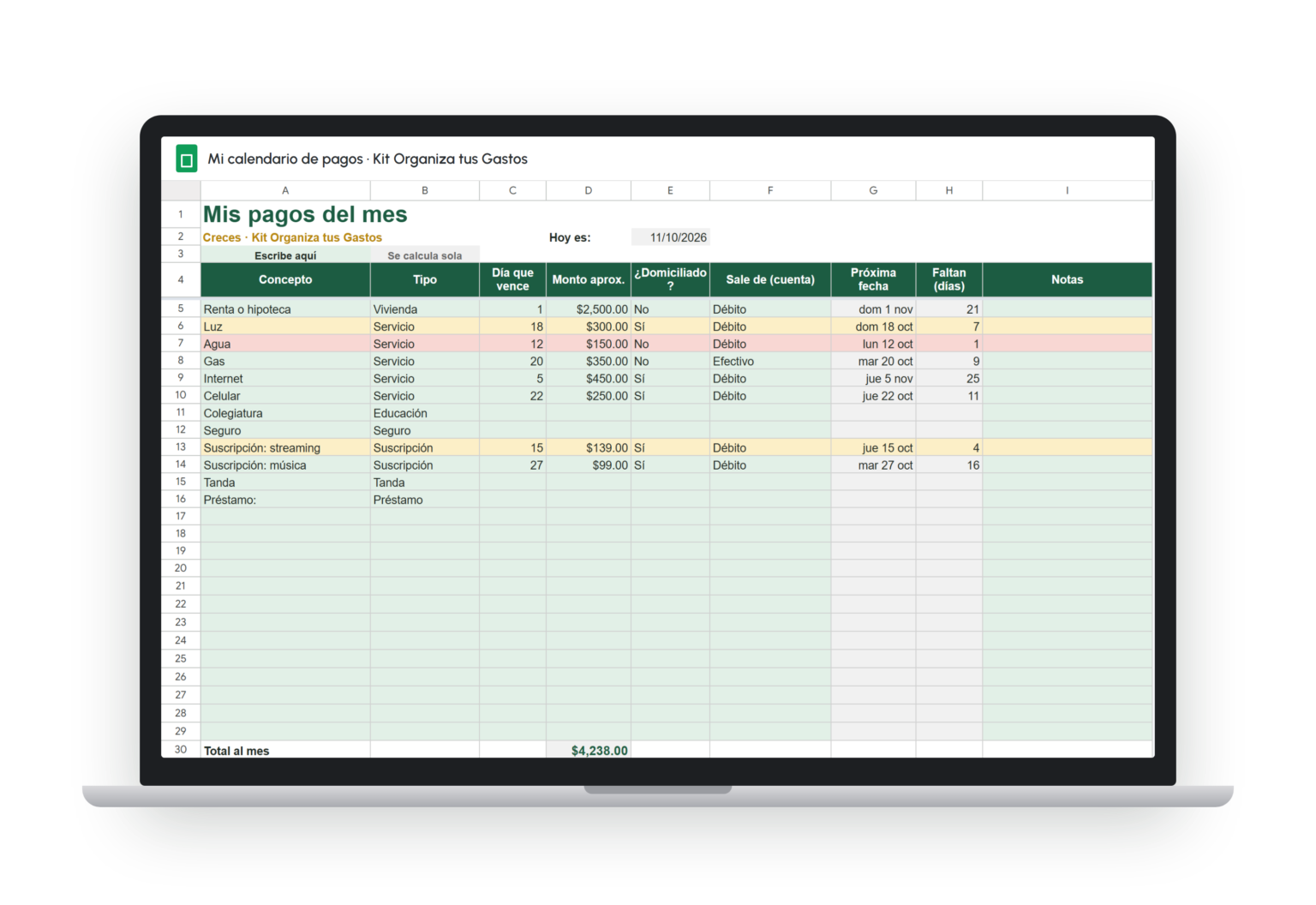
Task: Select the 'Celular' concept cell
Action: pos(285,396)
